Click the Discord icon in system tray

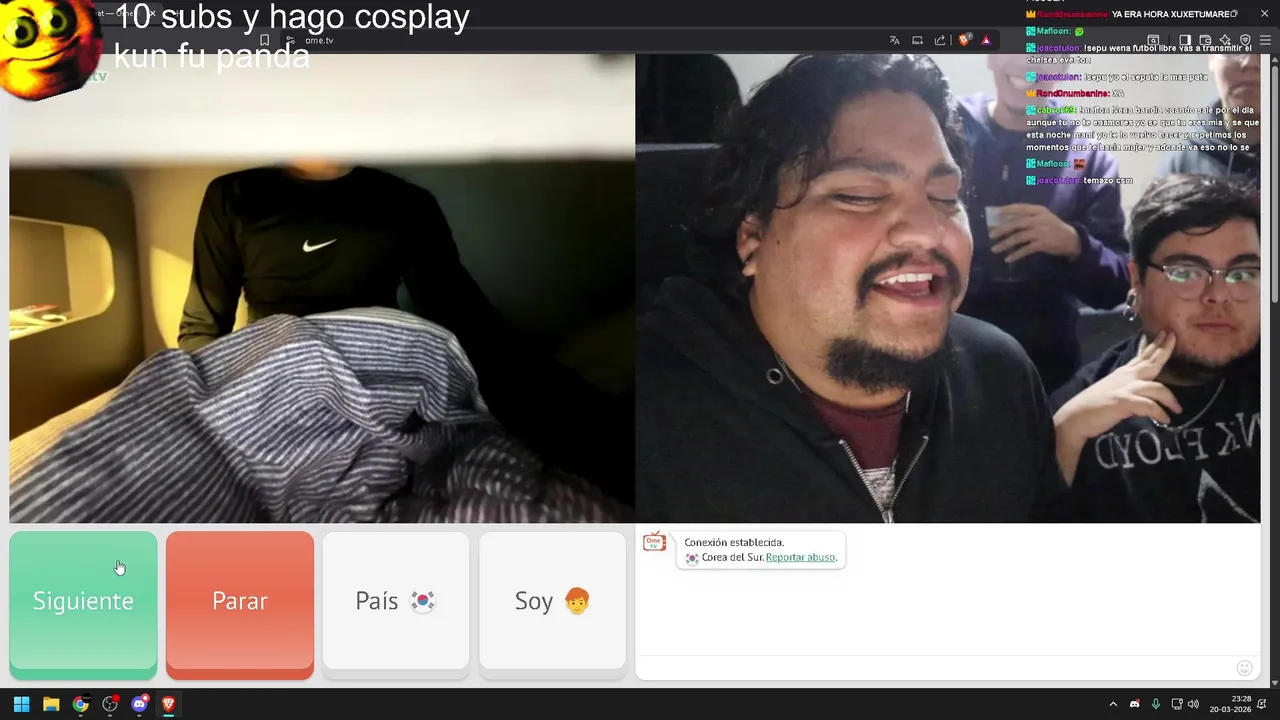click(x=1135, y=704)
